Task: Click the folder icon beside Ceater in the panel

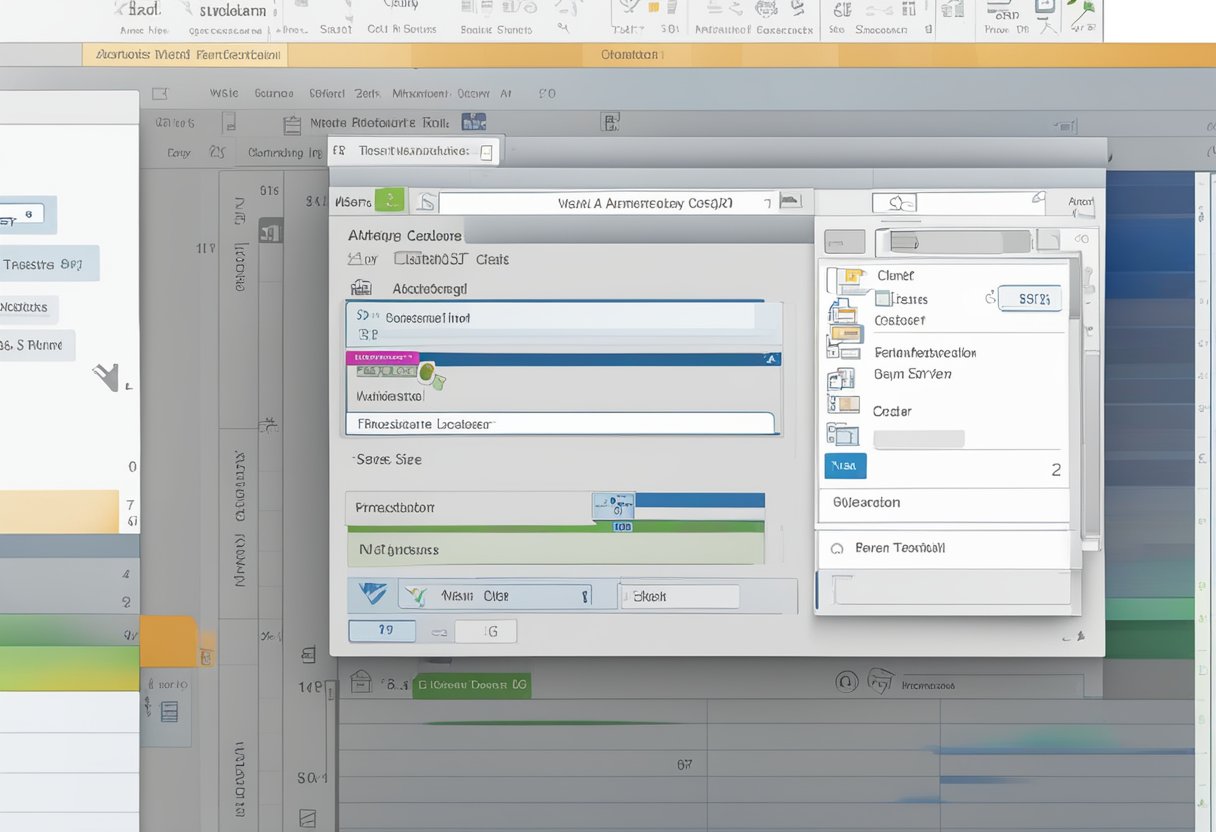Action: tap(844, 410)
